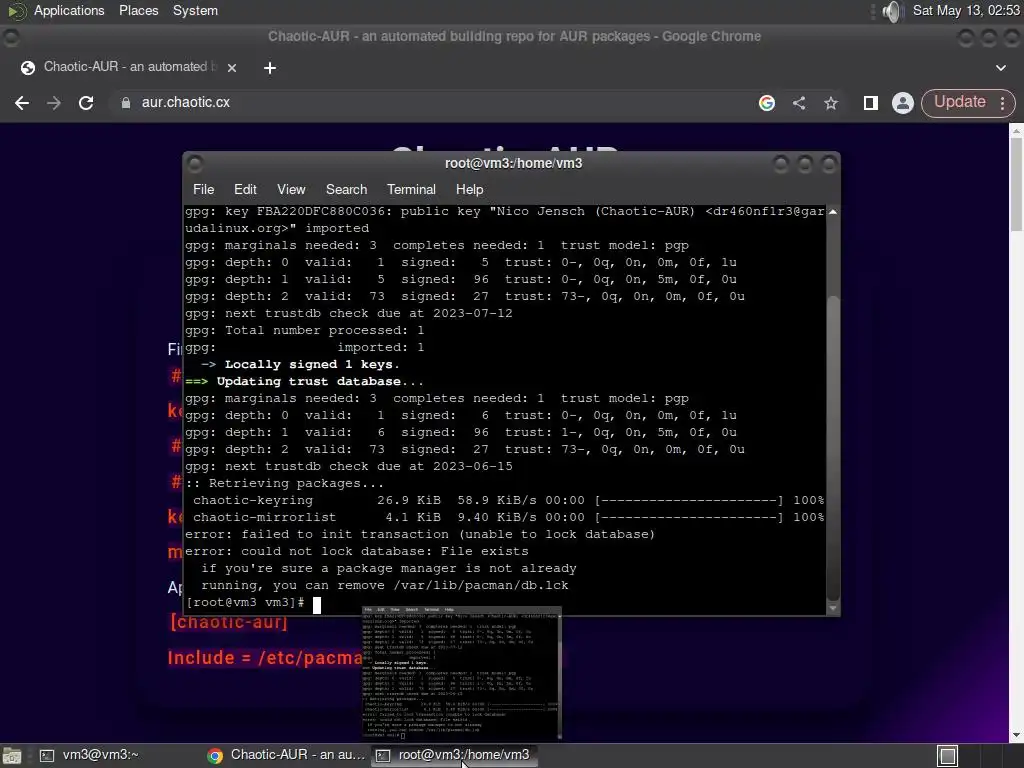This screenshot has height=768, width=1024.
Task: Open a new Chrome tab
Action: [270, 67]
